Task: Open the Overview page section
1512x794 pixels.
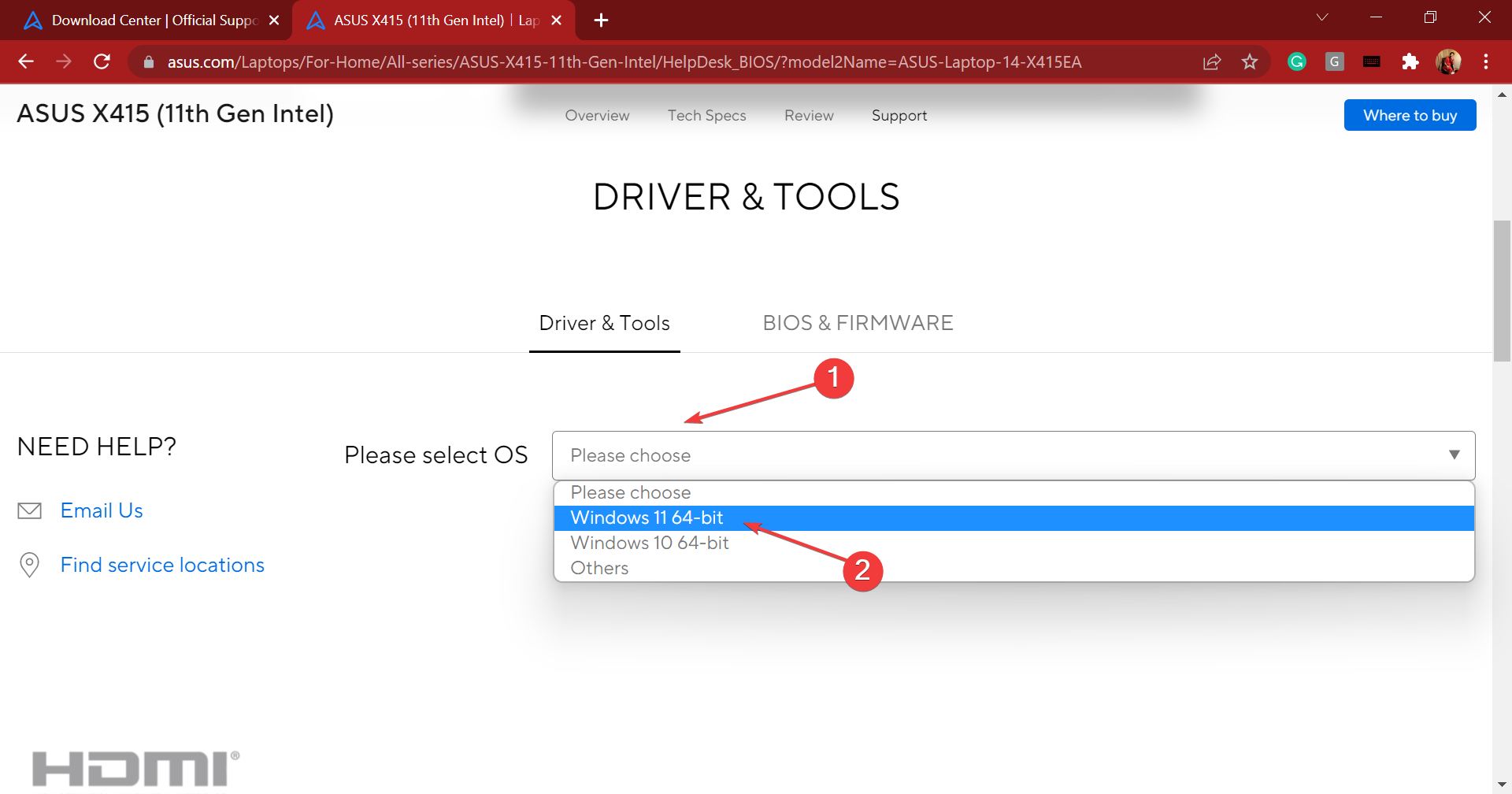Action: point(597,116)
